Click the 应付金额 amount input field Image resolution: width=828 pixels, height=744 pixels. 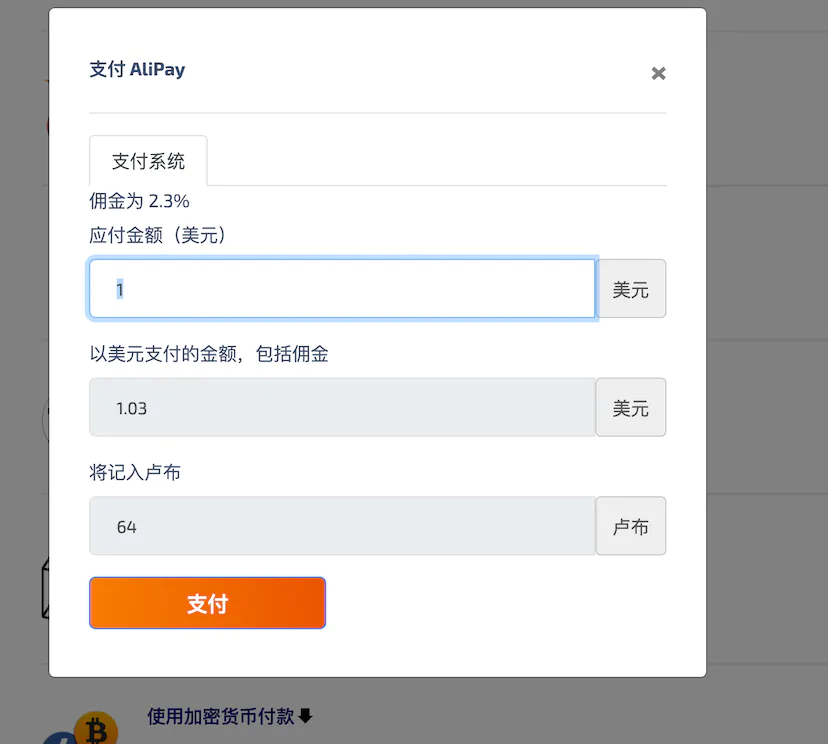pyautogui.click(x=342, y=289)
